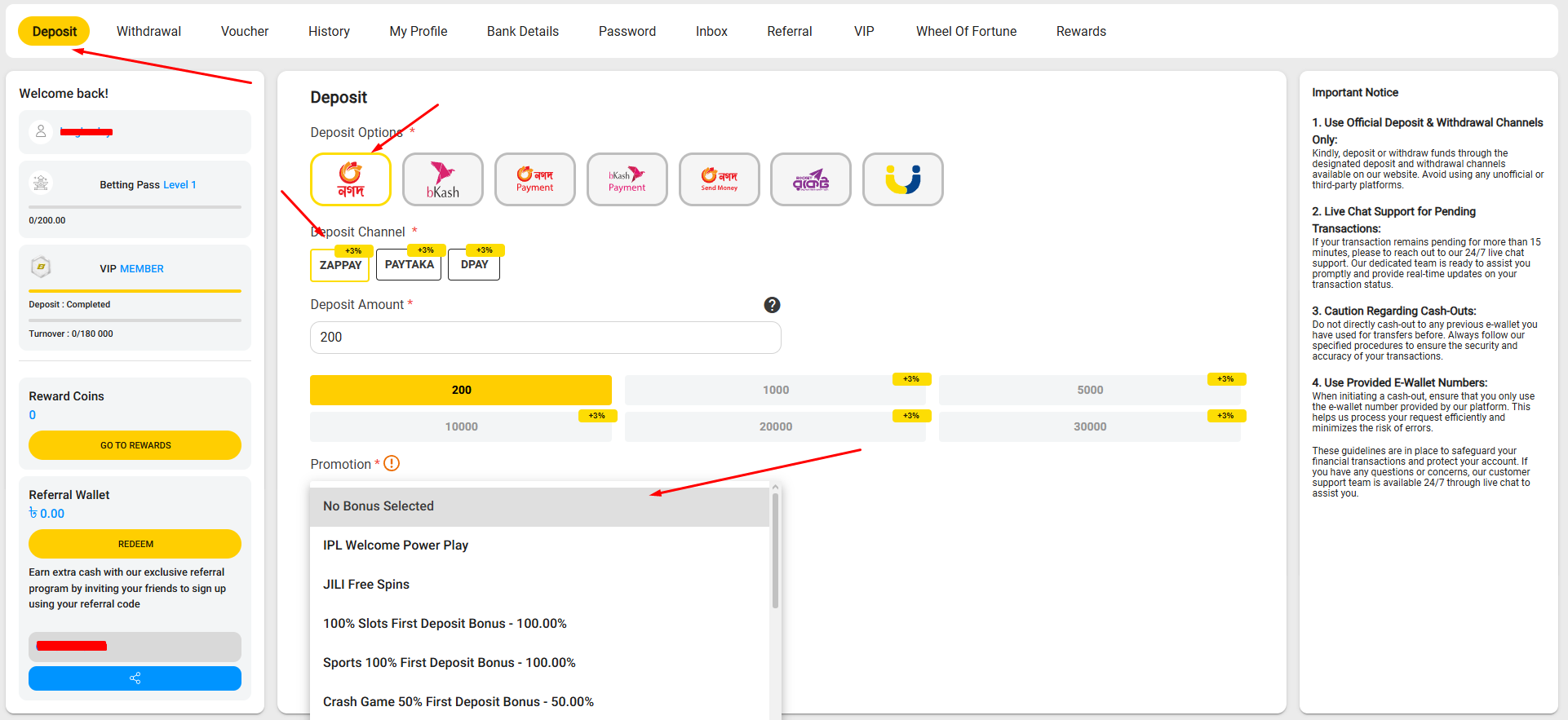Click the 'Turnover : 0/180 000' text
The image size is (1568, 720).
[x=71, y=333]
